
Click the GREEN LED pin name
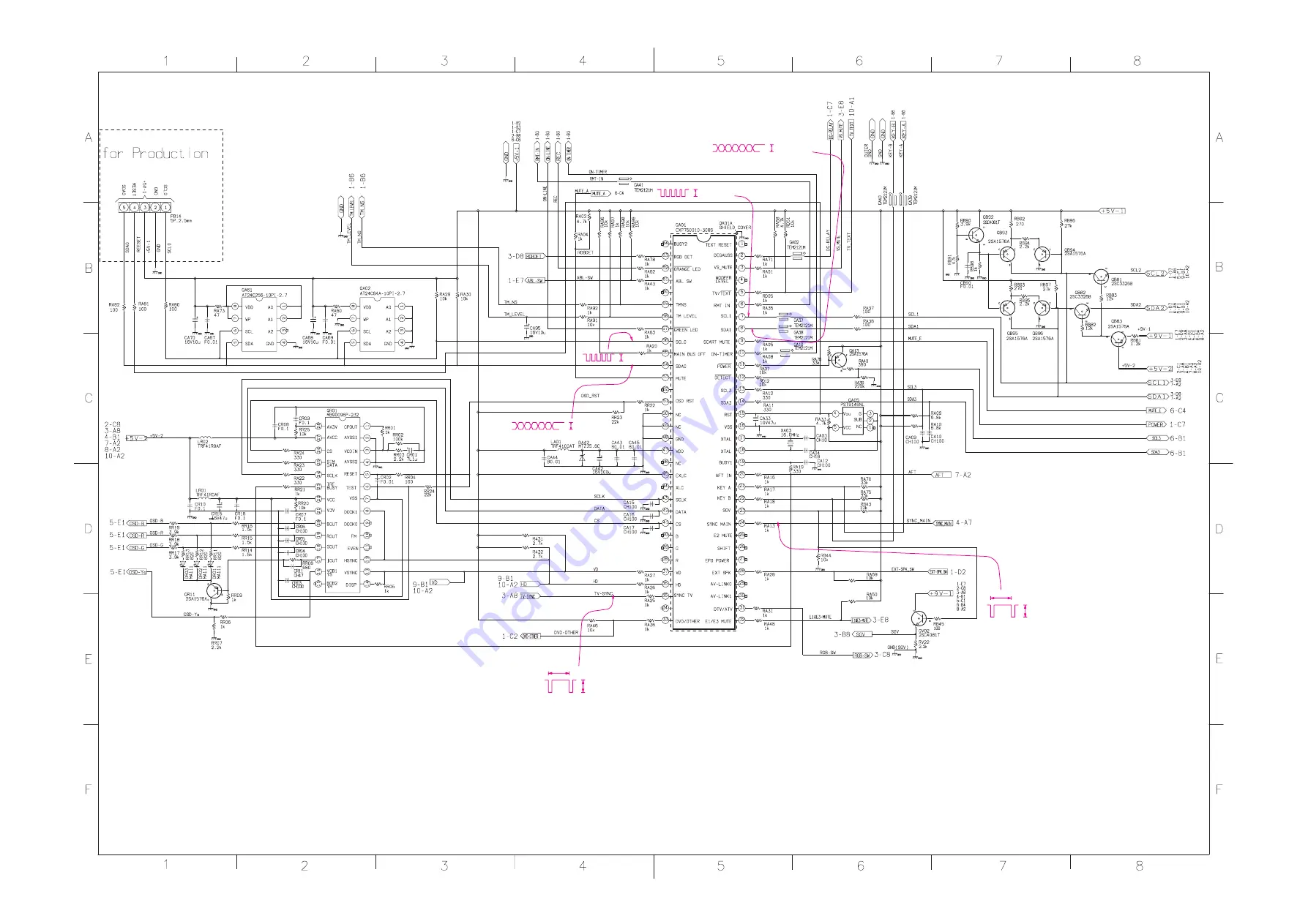[x=686, y=330]
